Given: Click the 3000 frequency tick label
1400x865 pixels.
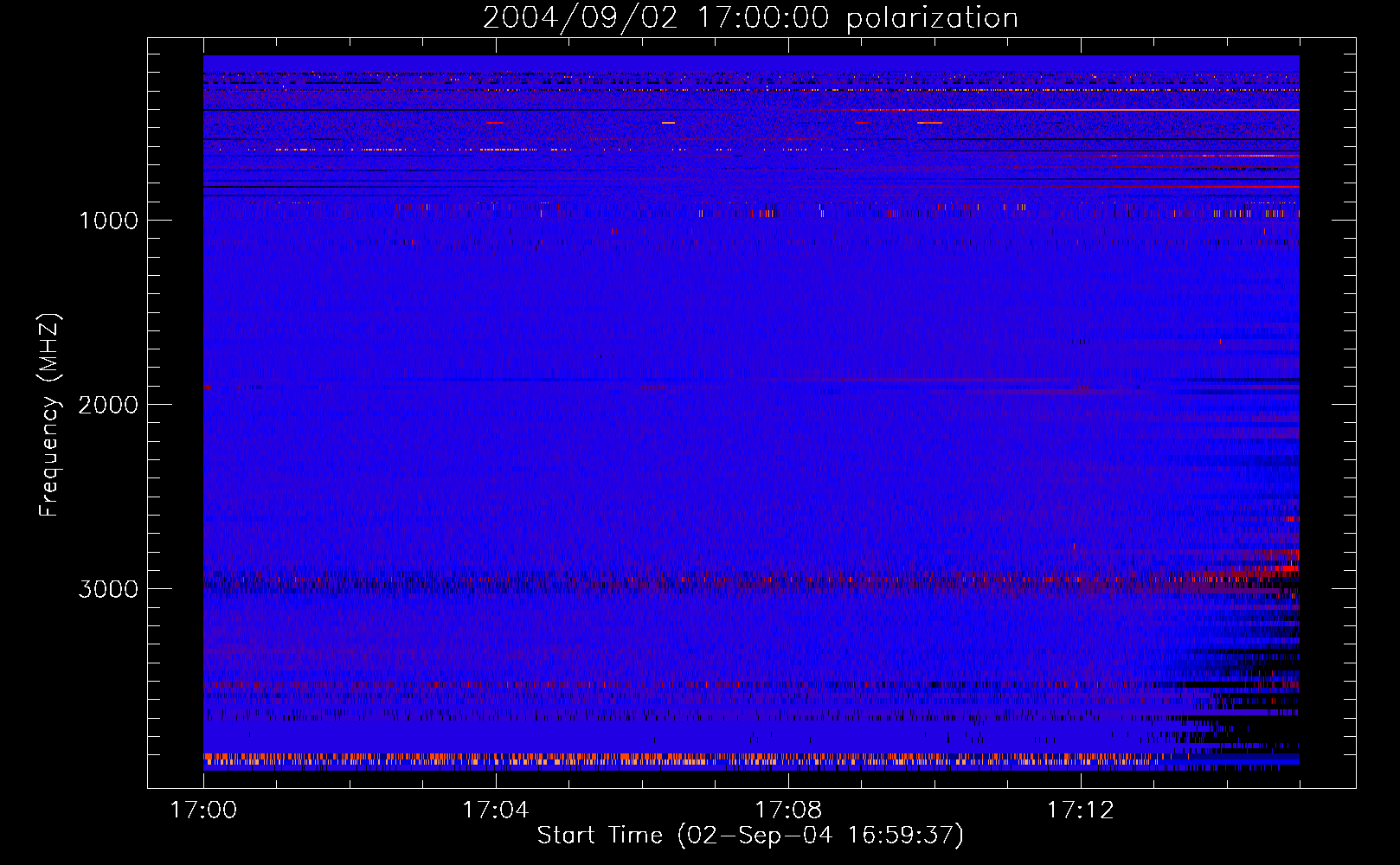Looking at the screenshot, I should pyautogui.click(x=108, y=589).
